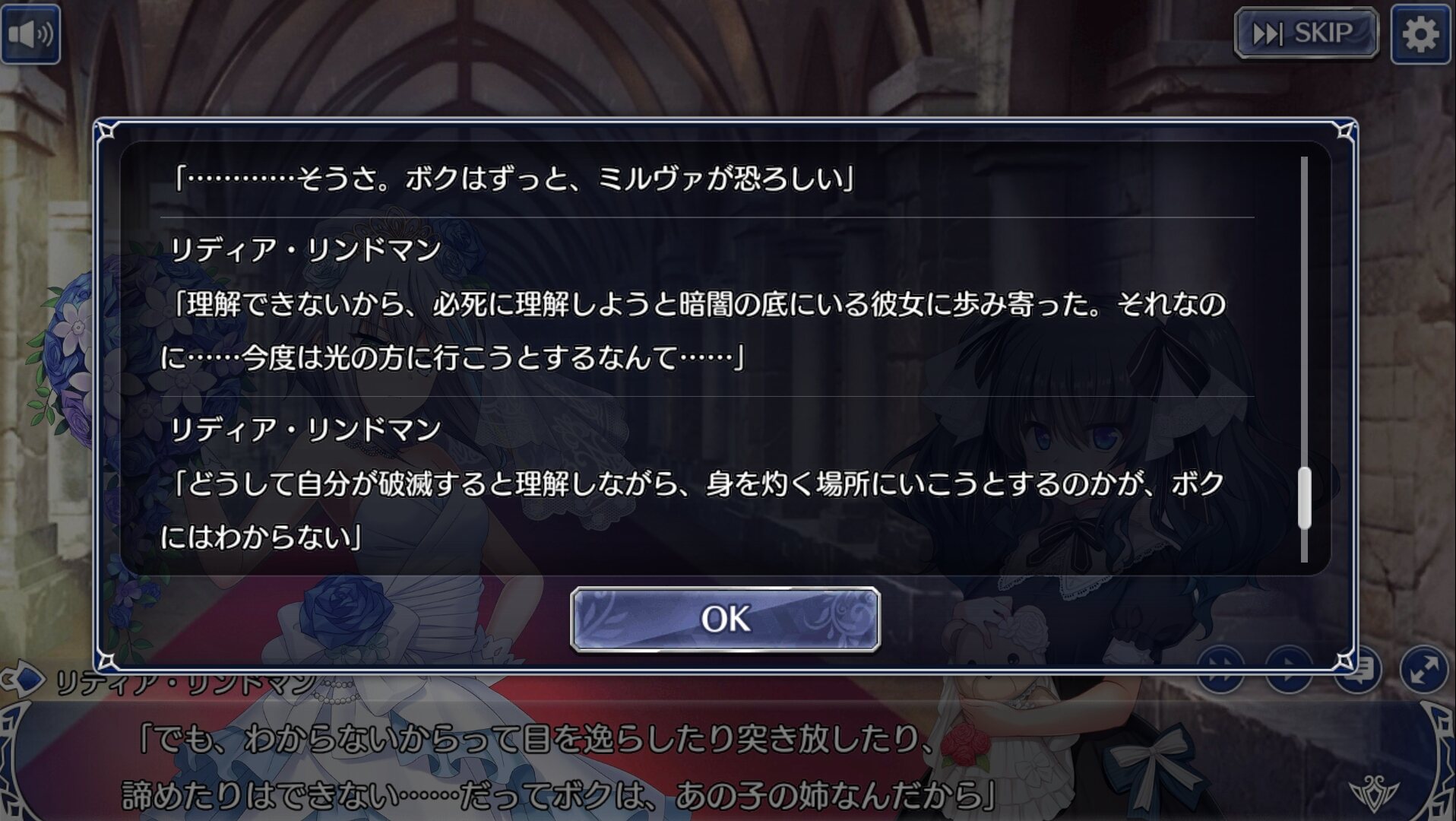Select the log line mentioning ミルヴァが恐ろしい

tap(514, 179)
